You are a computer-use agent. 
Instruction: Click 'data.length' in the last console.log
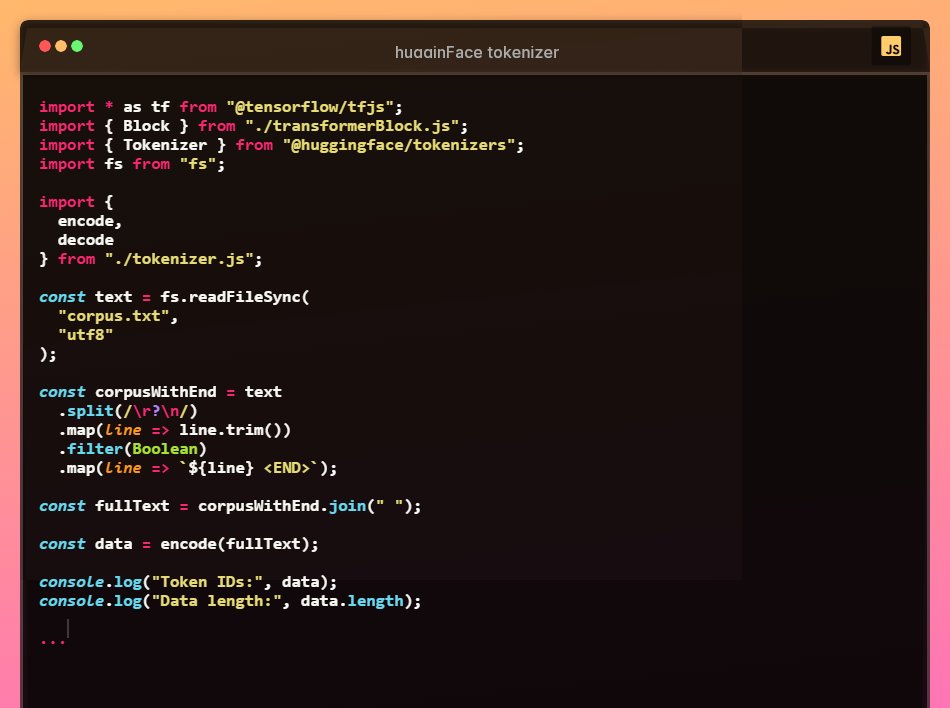tap(351, 601)
